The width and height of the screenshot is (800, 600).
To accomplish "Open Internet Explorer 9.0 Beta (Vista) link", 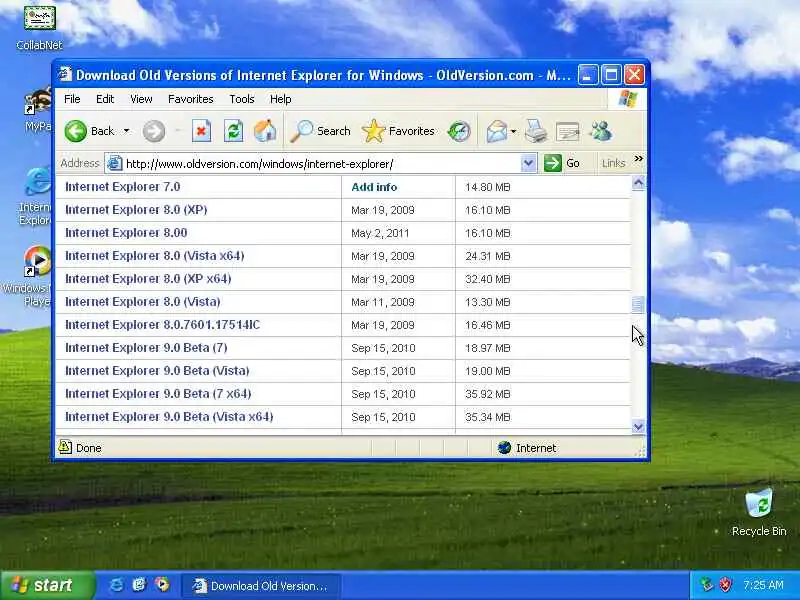I will point(157,370).
